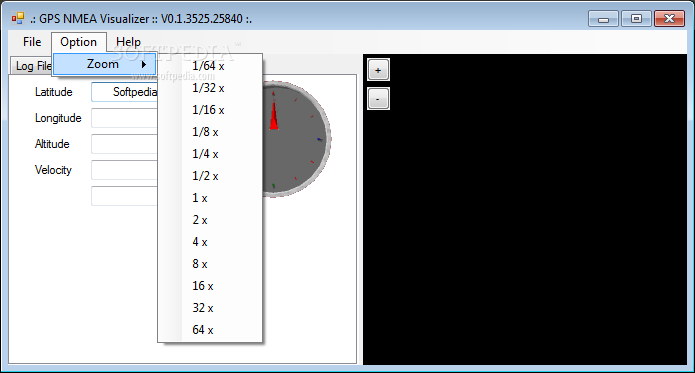Click the Option menu
This screenshot has width=695, height=373.
[x=79, y=42]
